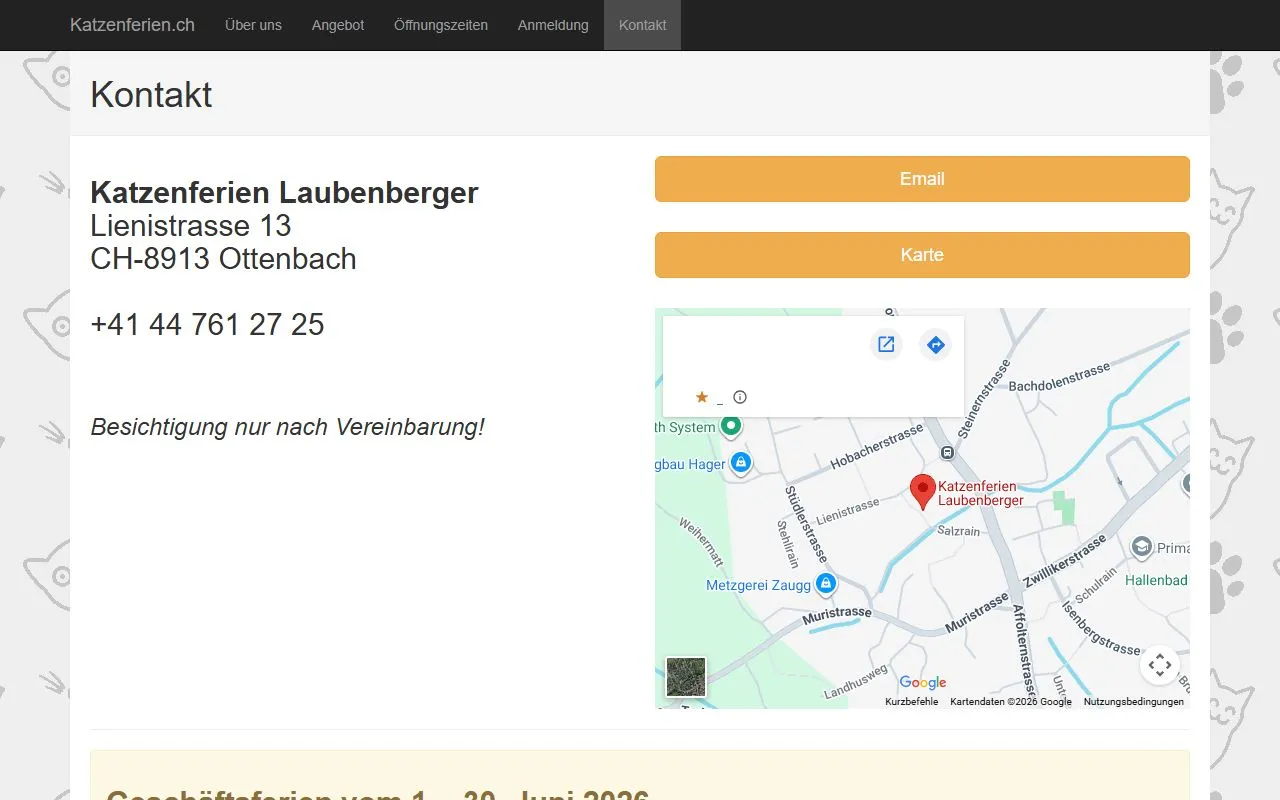Go to the Anmeldung page

click(552, 25)
